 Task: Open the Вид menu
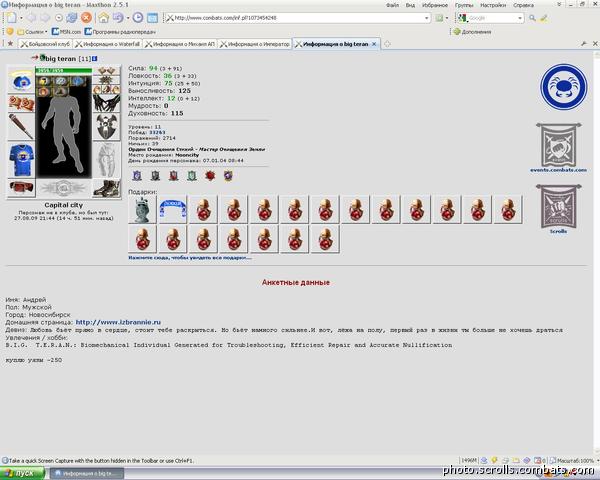(x=410, y=5)
